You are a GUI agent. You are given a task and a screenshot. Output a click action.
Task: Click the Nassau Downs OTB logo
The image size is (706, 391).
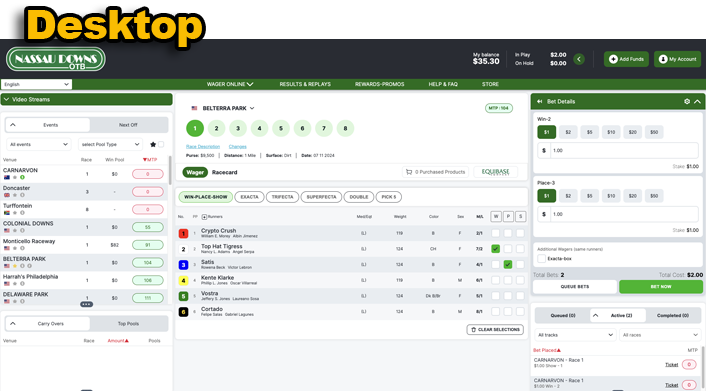point(56,59)
